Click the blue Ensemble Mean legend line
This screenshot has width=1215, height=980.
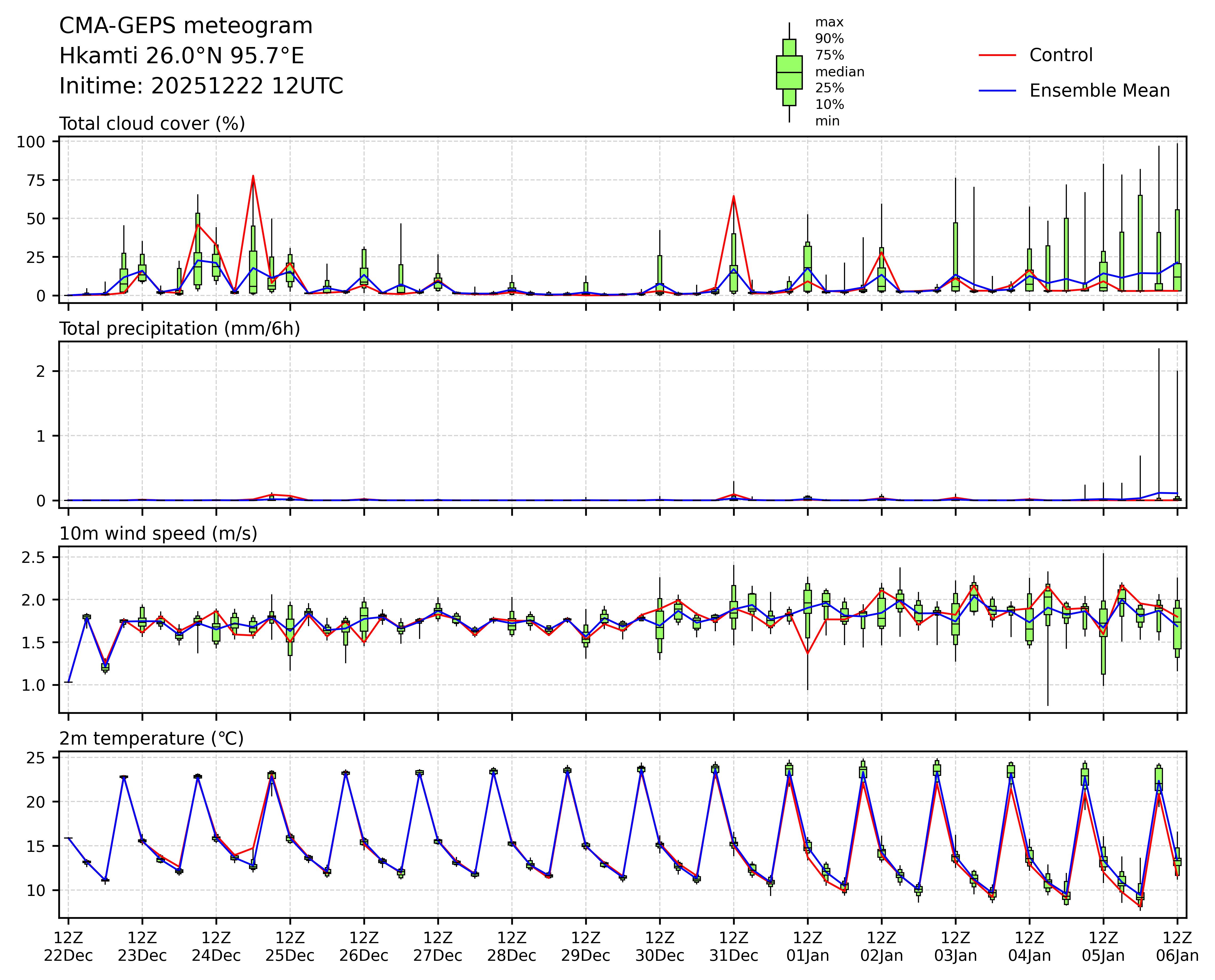point(997,91)
